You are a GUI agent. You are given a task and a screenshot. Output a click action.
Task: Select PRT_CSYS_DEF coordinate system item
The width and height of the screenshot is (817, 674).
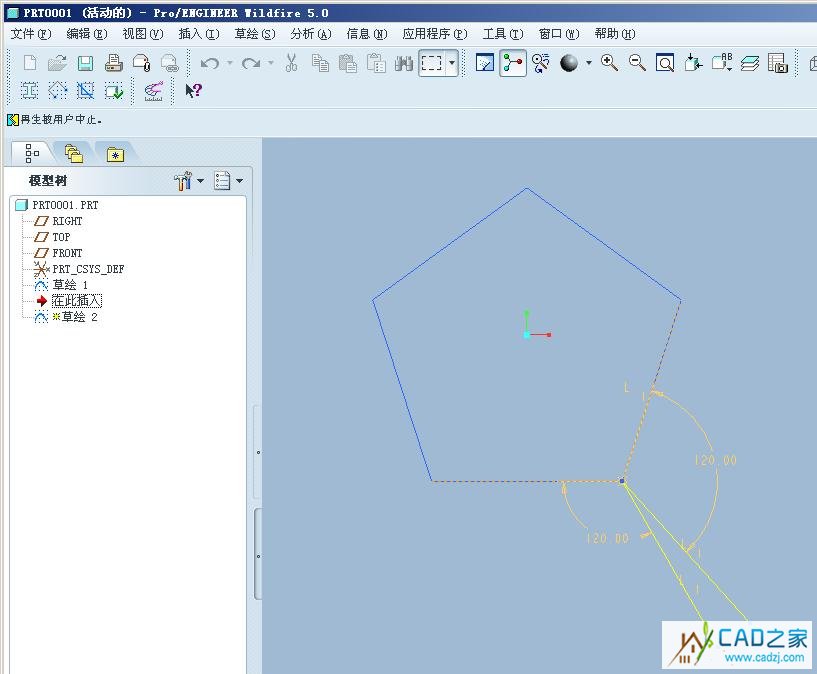tap(88, 269)
